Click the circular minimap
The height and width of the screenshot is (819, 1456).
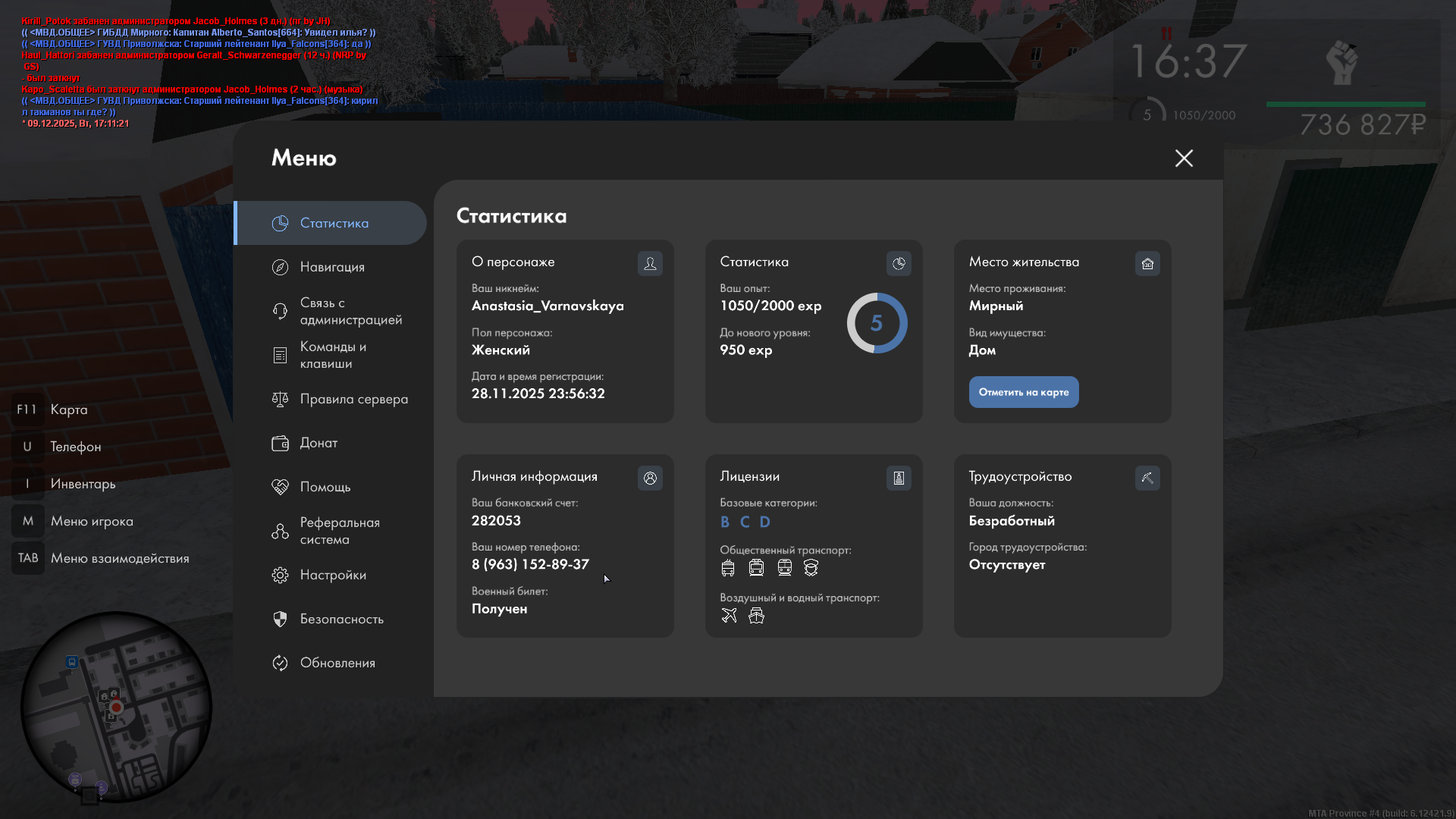[x=116, y=707]
